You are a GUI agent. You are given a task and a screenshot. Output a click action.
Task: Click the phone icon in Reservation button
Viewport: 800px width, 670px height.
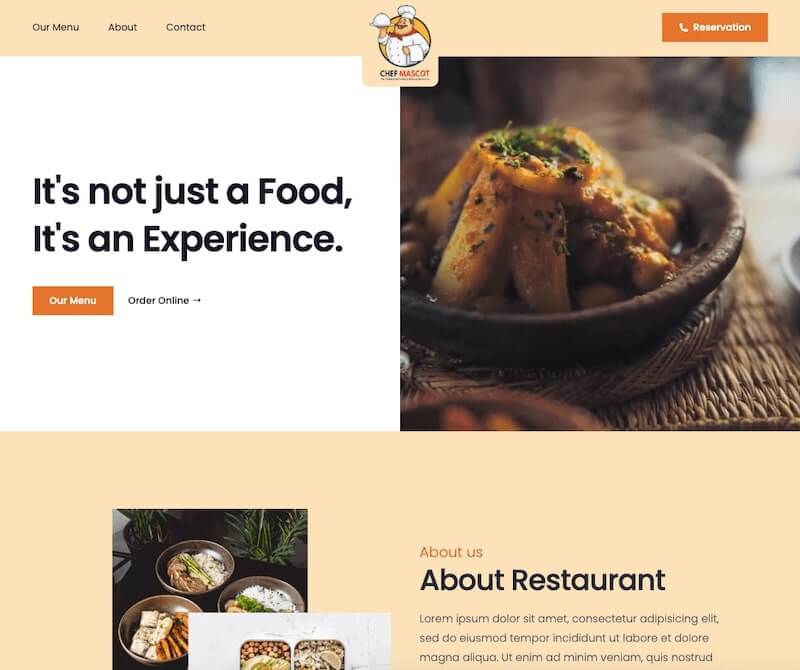point(684,28)
